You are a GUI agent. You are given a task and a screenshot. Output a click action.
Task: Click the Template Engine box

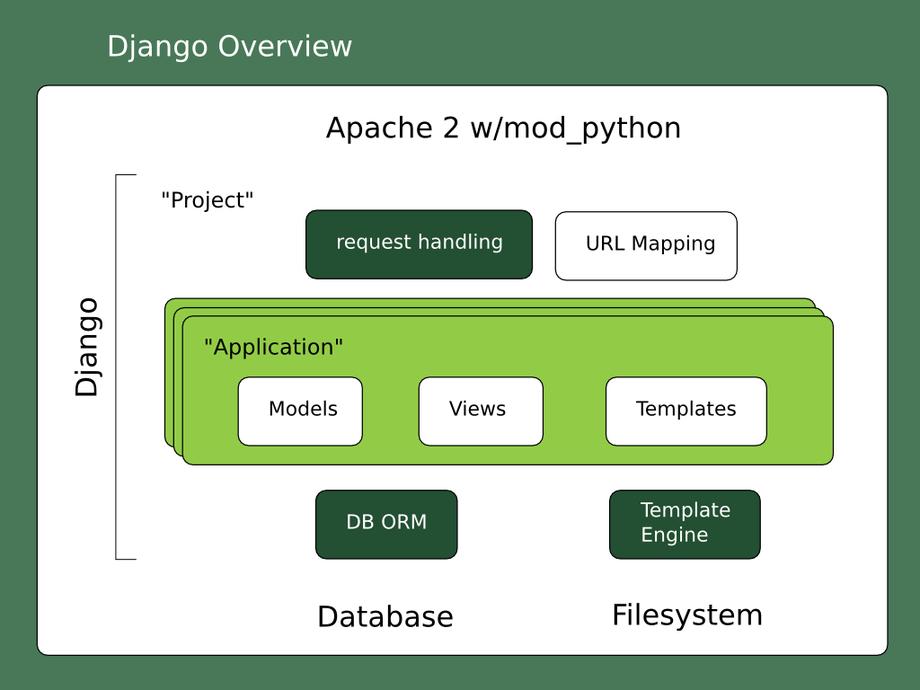point(685,525)
